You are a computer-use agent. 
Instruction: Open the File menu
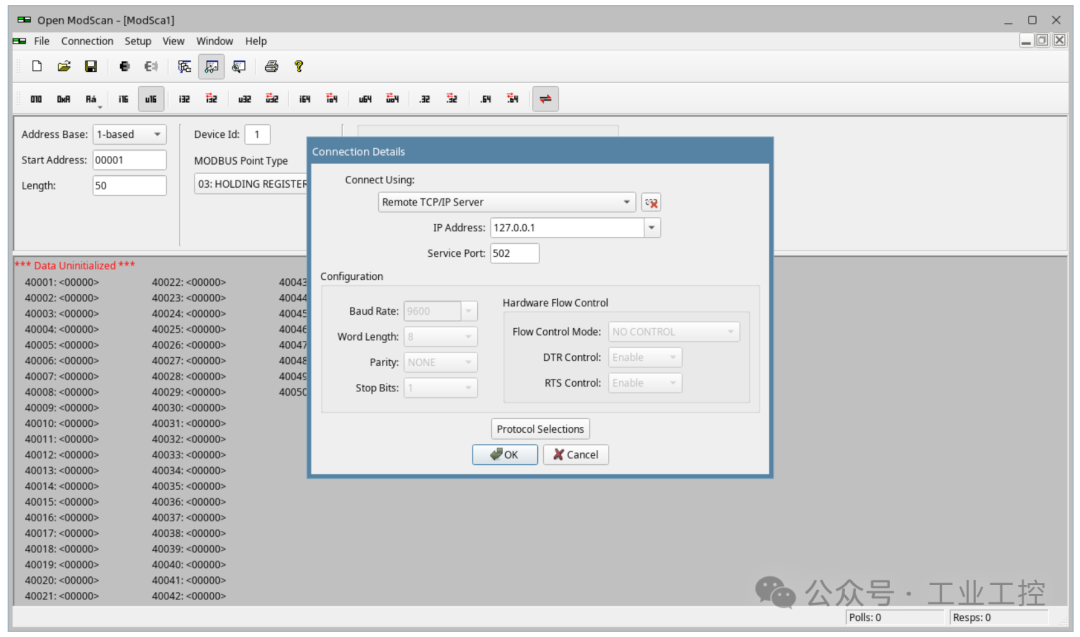point(41,41)
